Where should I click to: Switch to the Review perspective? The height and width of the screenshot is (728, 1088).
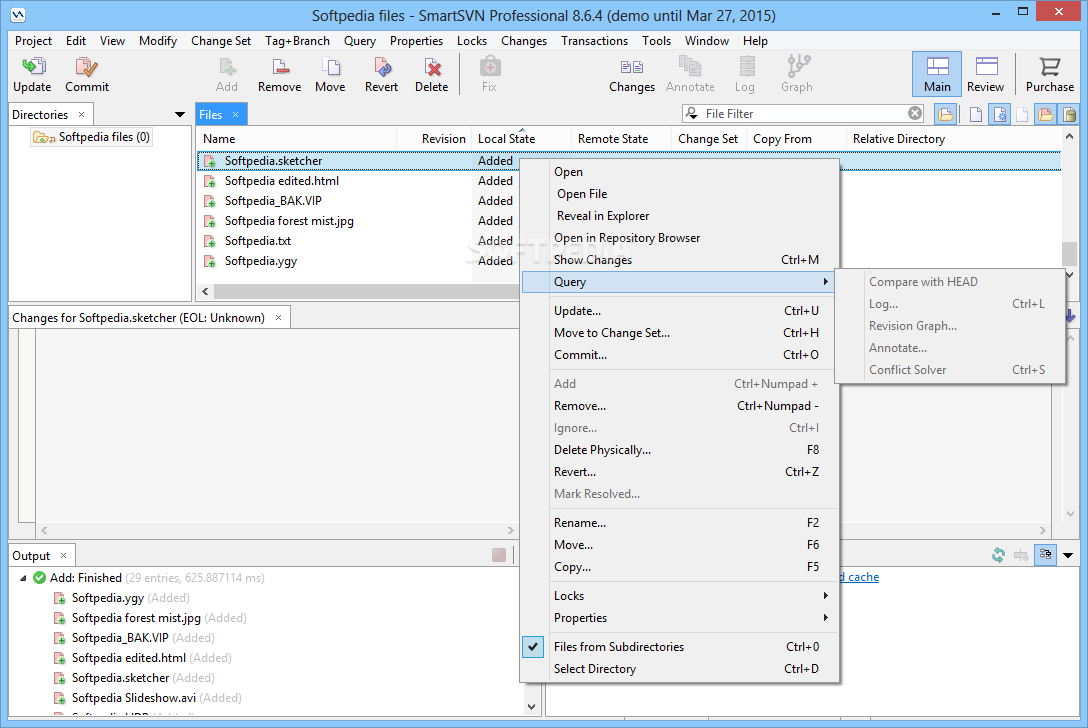[985, 74]
